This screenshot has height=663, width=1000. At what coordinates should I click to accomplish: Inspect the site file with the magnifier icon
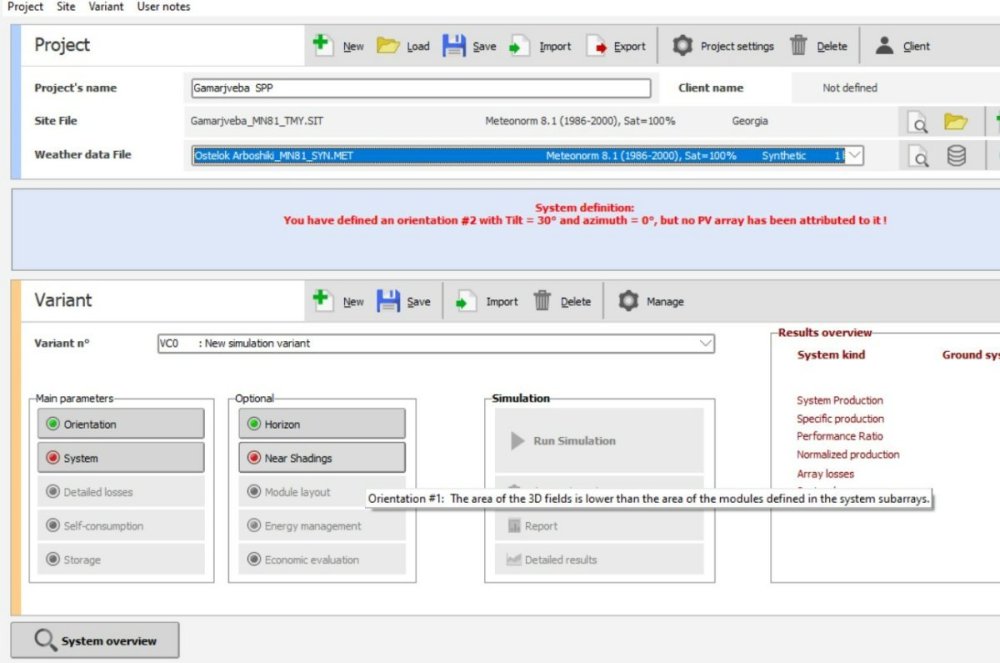(918, 122)
